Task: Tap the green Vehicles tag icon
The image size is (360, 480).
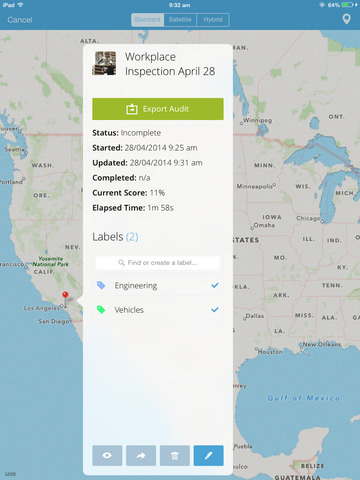Action: pyautogui.click(x=101, y=310)
